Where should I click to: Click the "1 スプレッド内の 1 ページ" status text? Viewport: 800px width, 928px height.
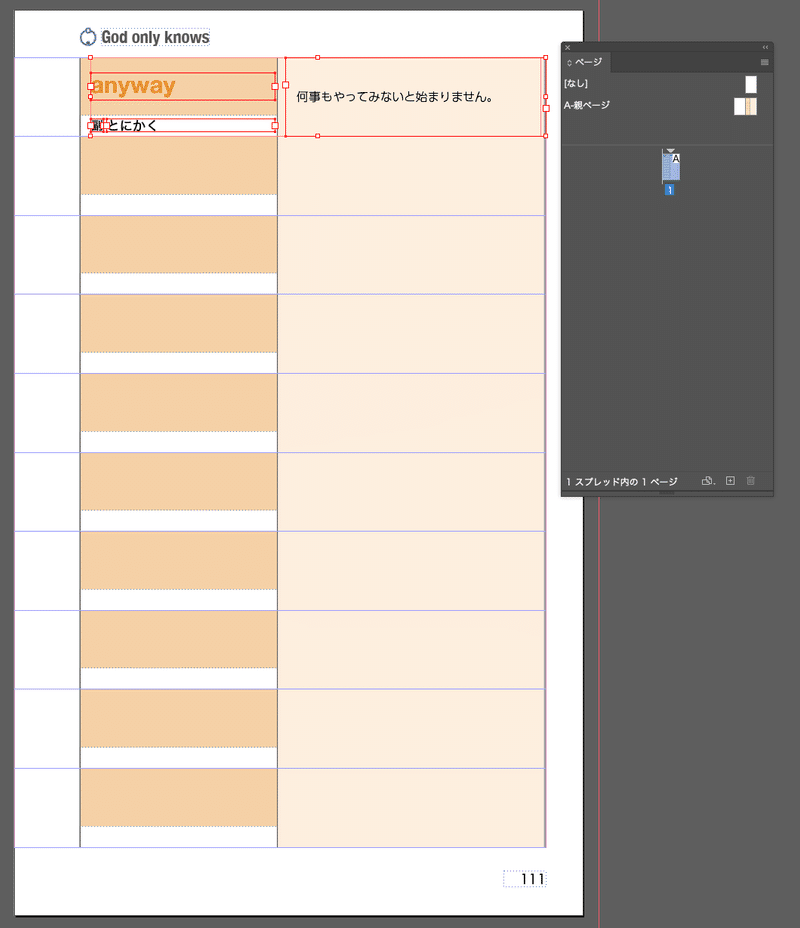coord(621,482)
